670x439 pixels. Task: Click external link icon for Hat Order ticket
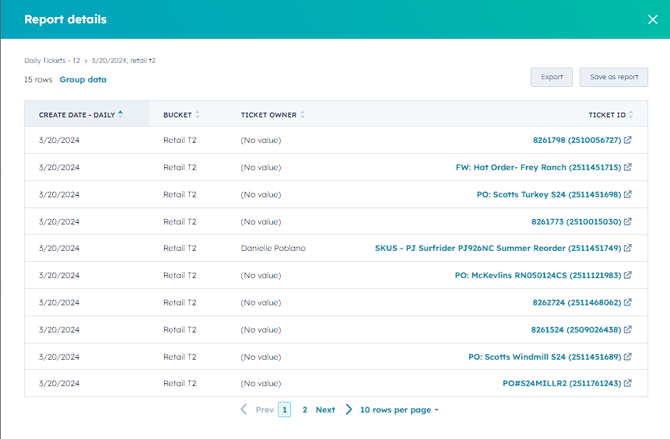point(628,168)
